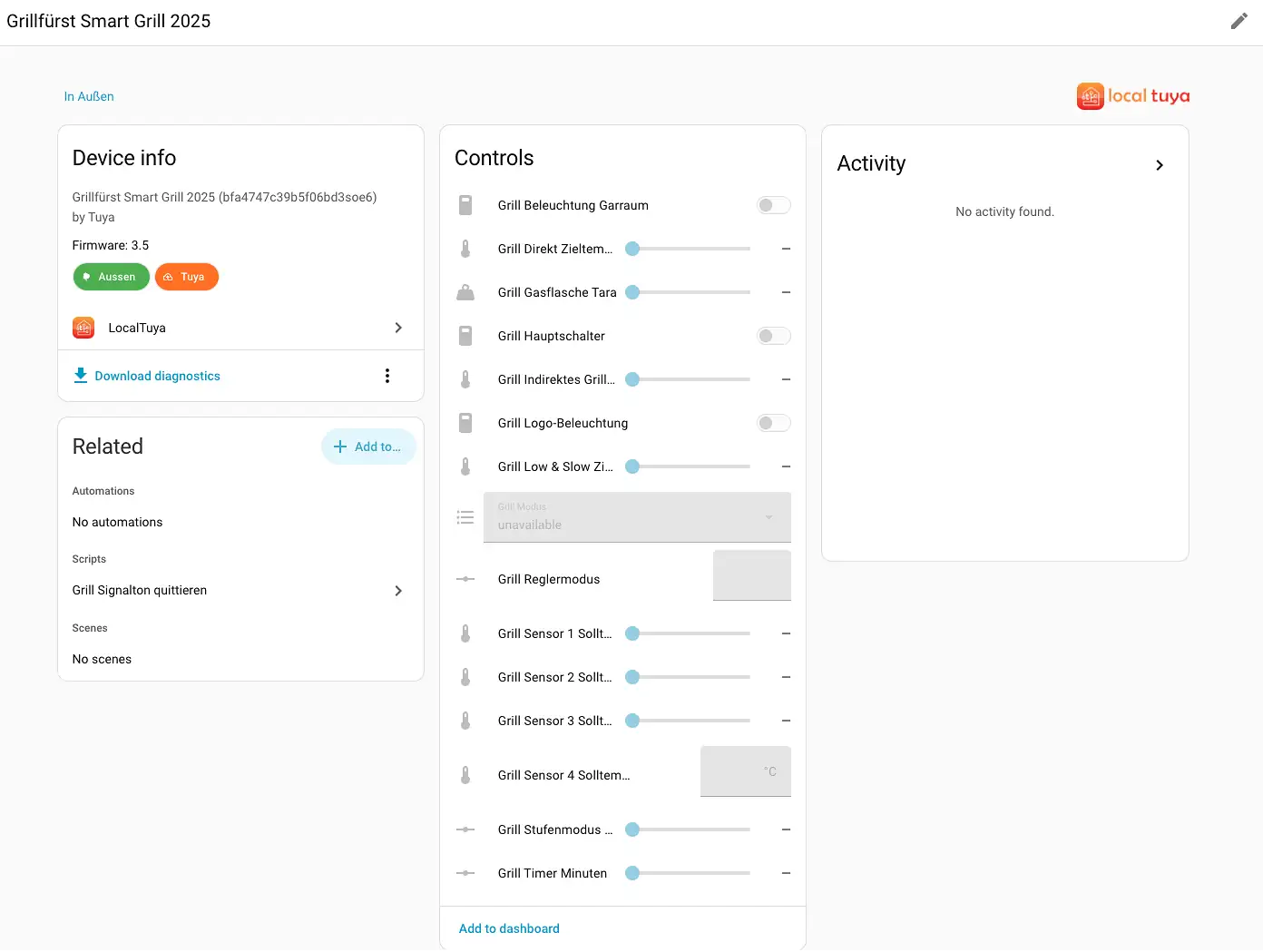1263x952 pixels.
Task: Click the Grill Reglermodus label
Action: [549, 579]
